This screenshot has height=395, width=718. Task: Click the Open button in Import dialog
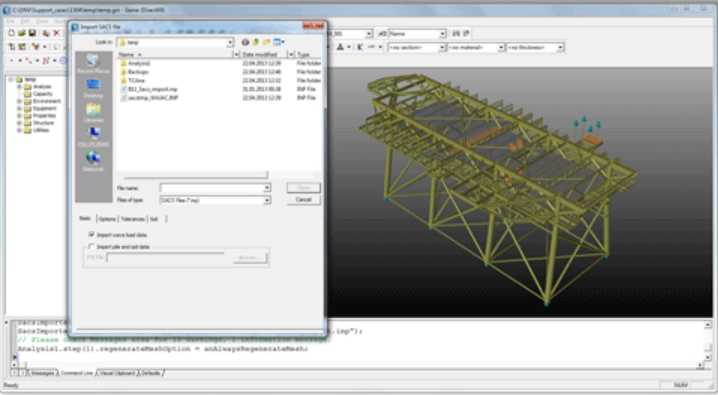point(304,188)
